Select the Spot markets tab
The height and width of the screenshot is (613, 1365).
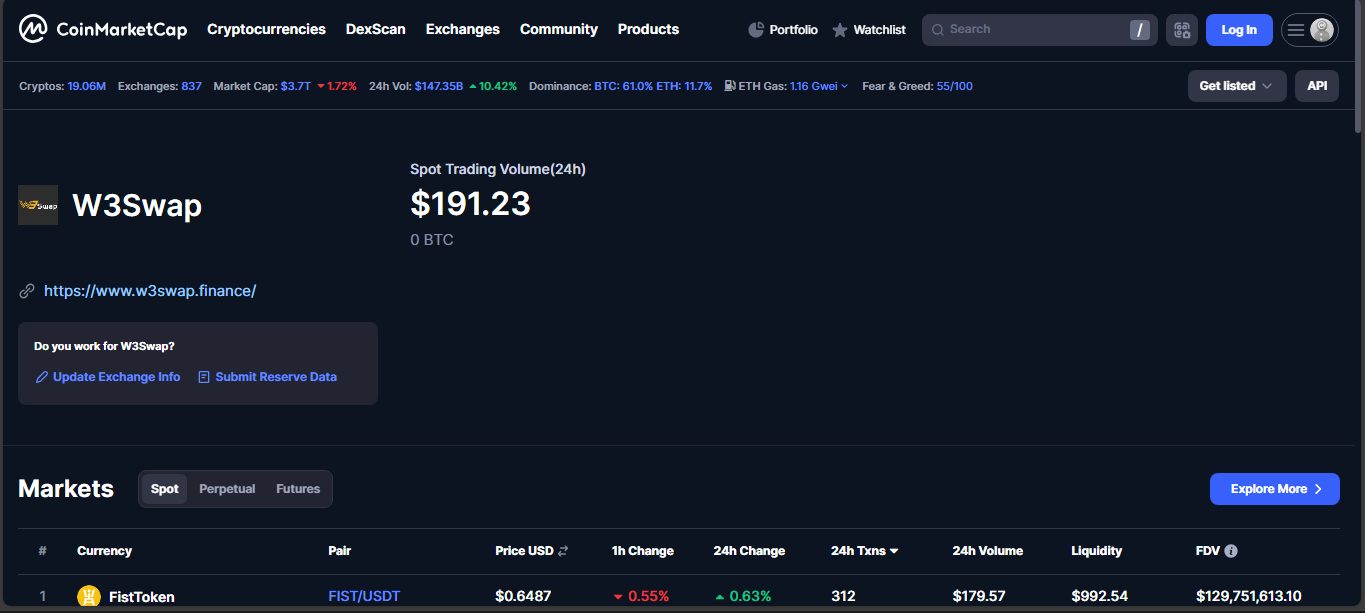click(165, 489)
